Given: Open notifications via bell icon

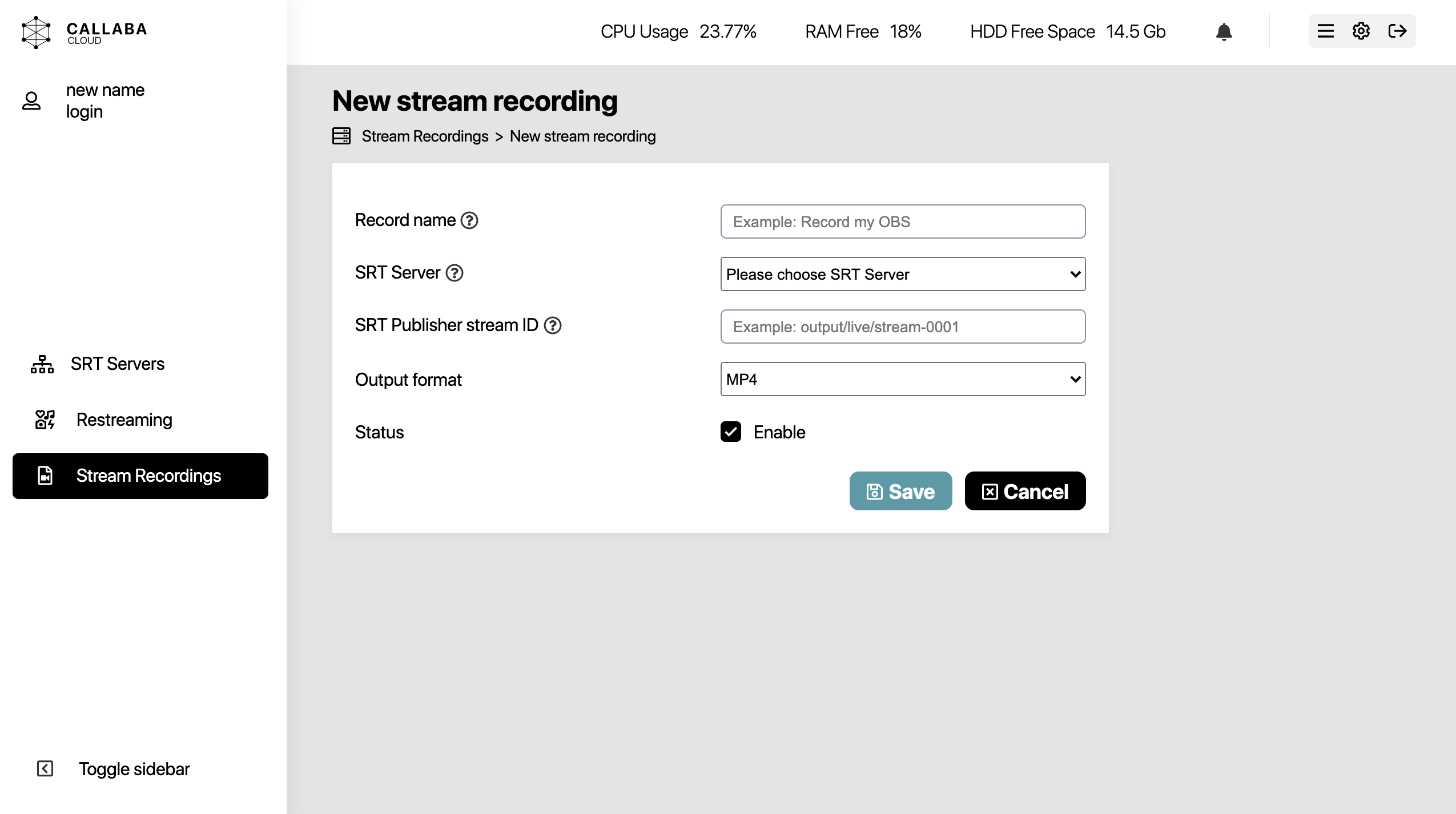Looking at the screenshot, I should click(x=1224, y=32).
